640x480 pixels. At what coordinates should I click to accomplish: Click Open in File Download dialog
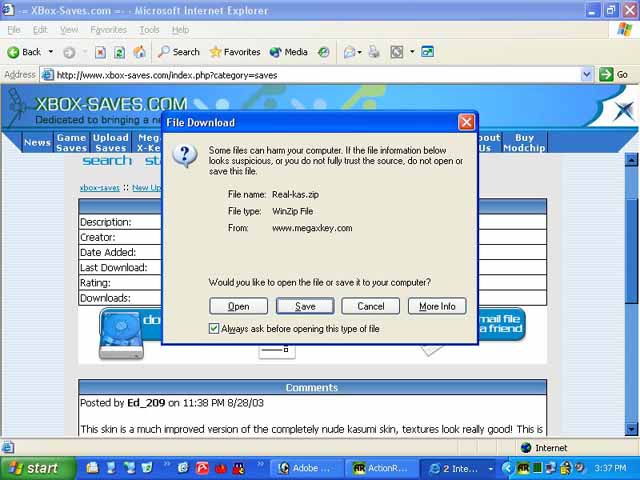(238, 306)
